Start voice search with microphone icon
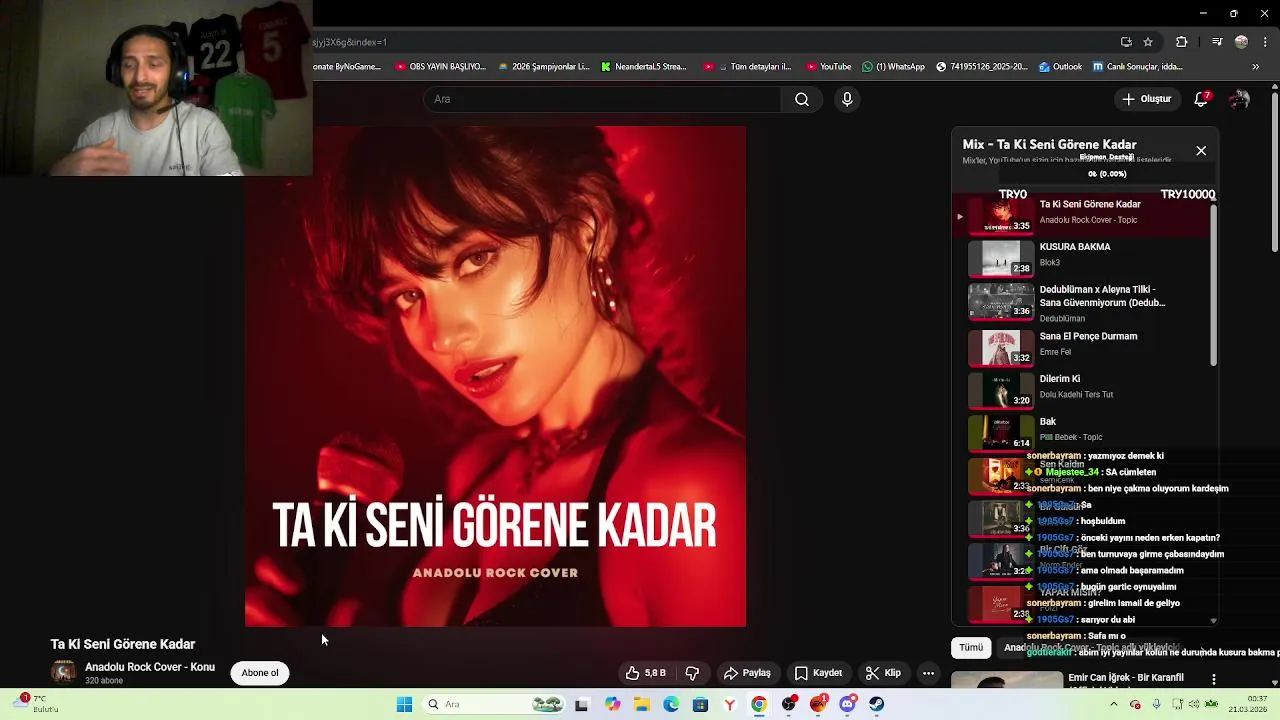The height and width of the screenshot is (720, 1280). [x=847, y=99]
